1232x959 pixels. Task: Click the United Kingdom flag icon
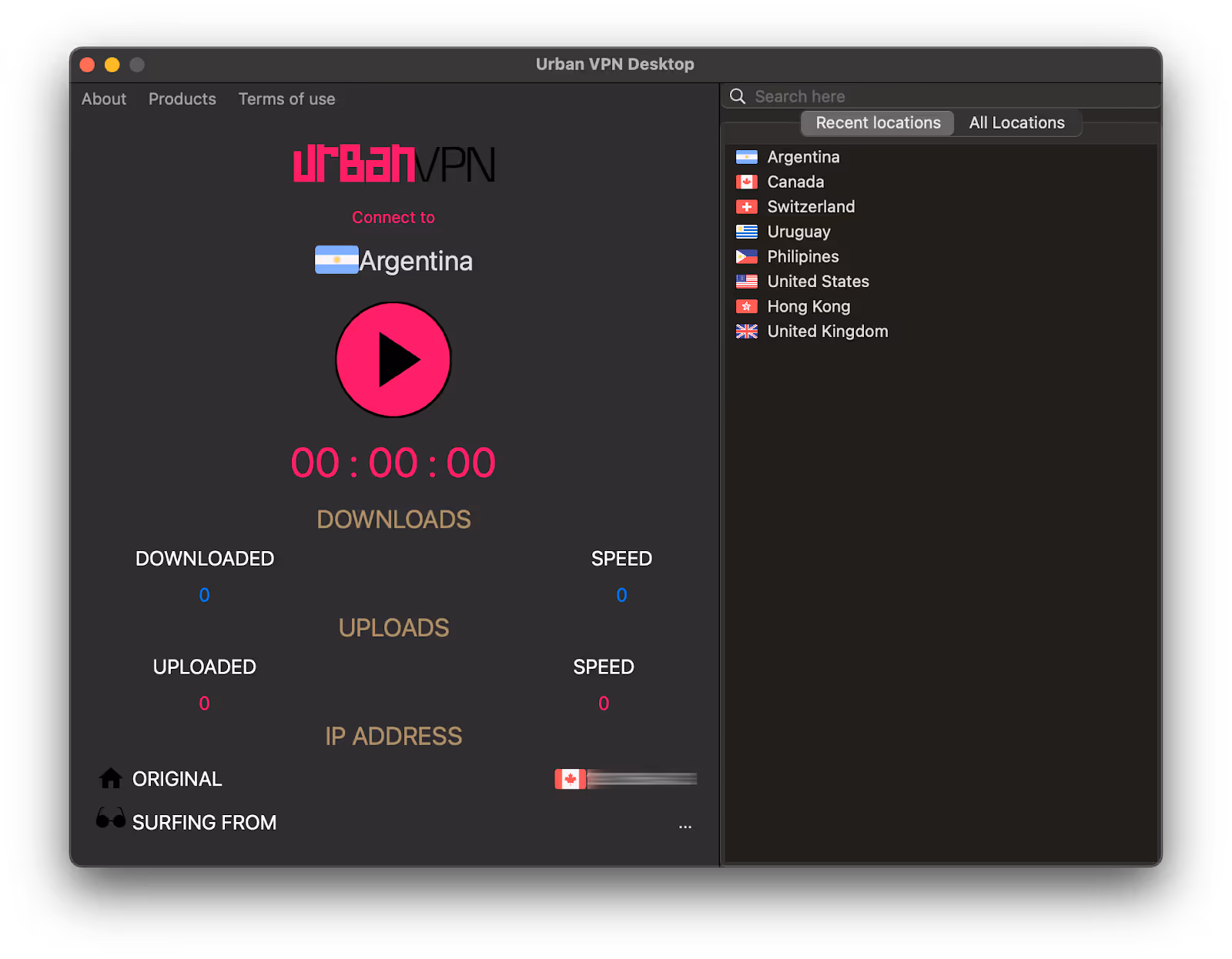pos(747,332)
